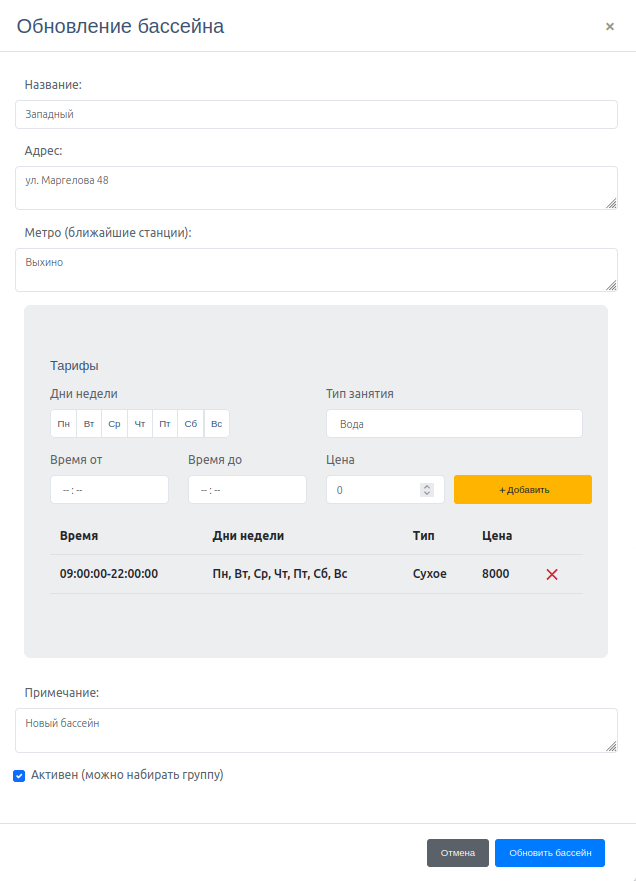
Task: Click the Отмена button
Action: click(458, 853)
